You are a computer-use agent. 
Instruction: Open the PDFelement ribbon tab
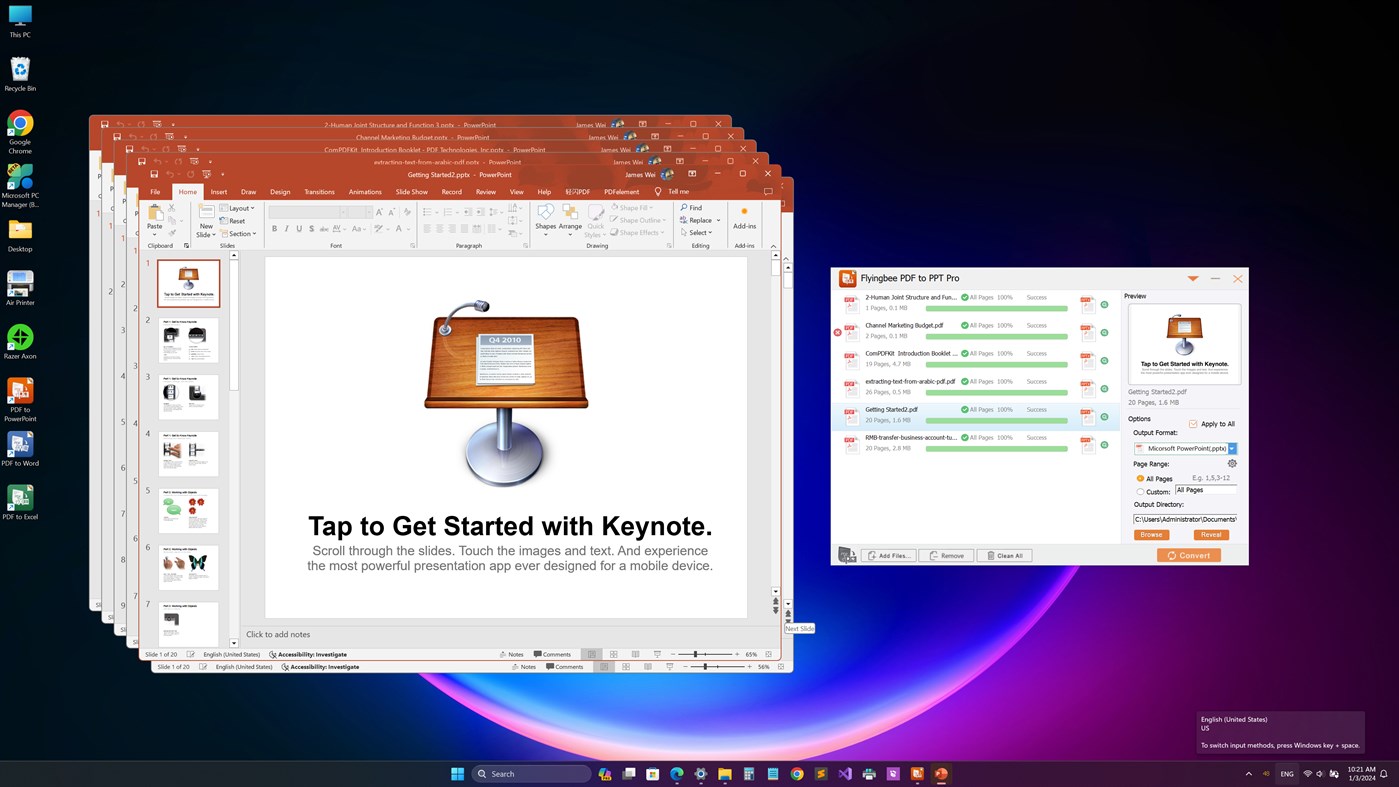pyautogui.click(x=622, y=192)
